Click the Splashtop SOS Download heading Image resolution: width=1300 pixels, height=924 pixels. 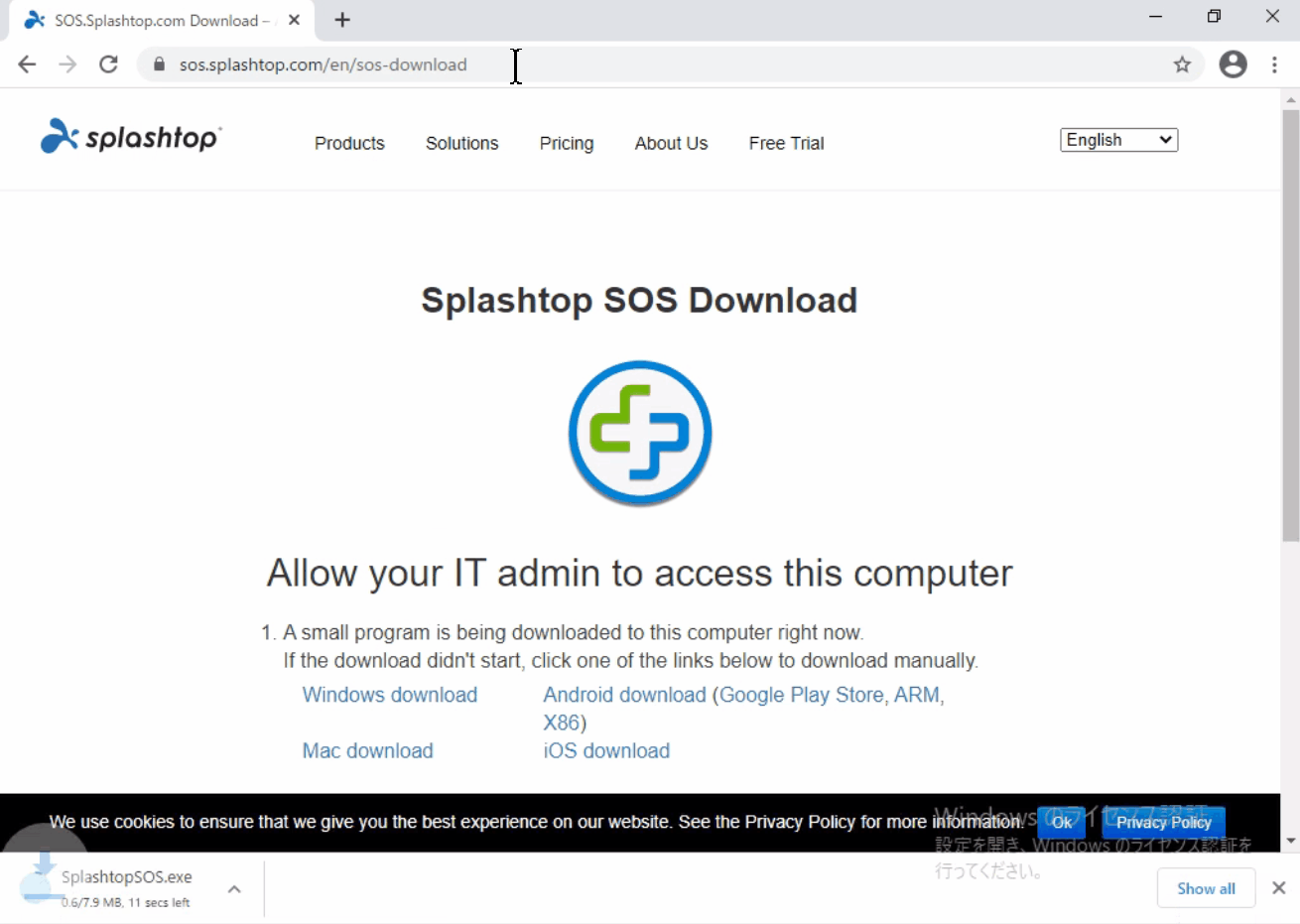[x=639, y=301]
